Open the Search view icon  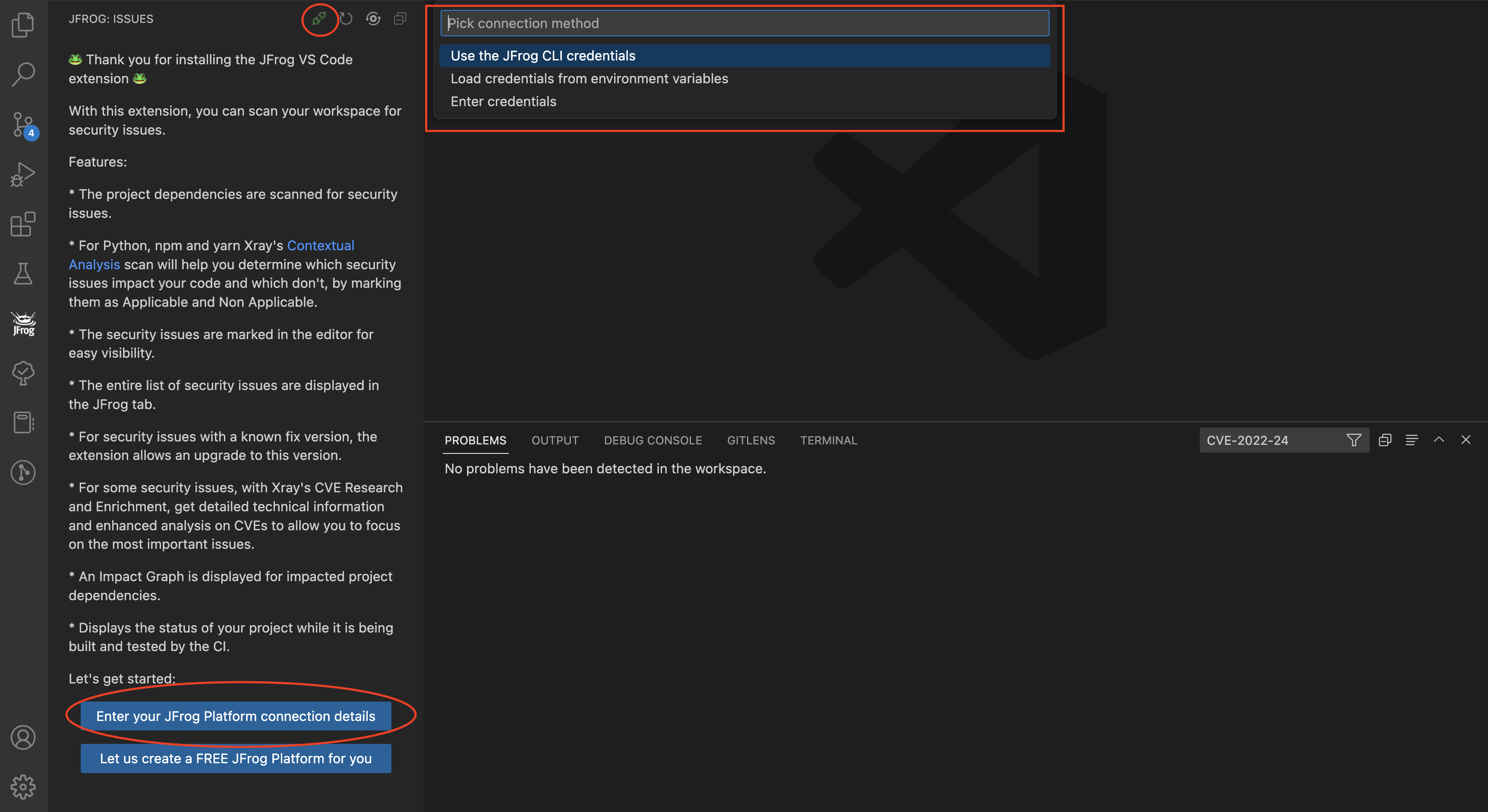pyautogui.click(x=23, y=75)
